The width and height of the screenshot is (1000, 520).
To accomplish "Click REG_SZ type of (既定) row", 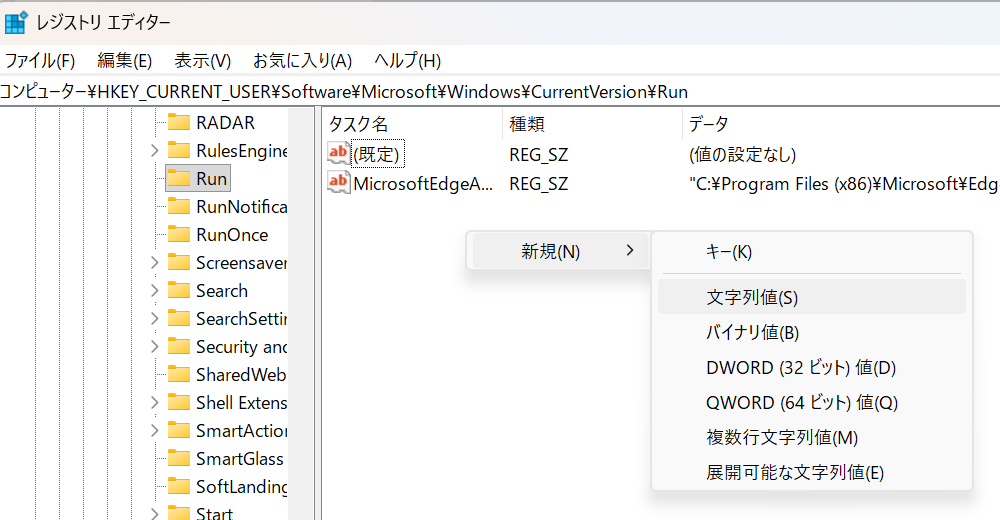I will (538, 154).
